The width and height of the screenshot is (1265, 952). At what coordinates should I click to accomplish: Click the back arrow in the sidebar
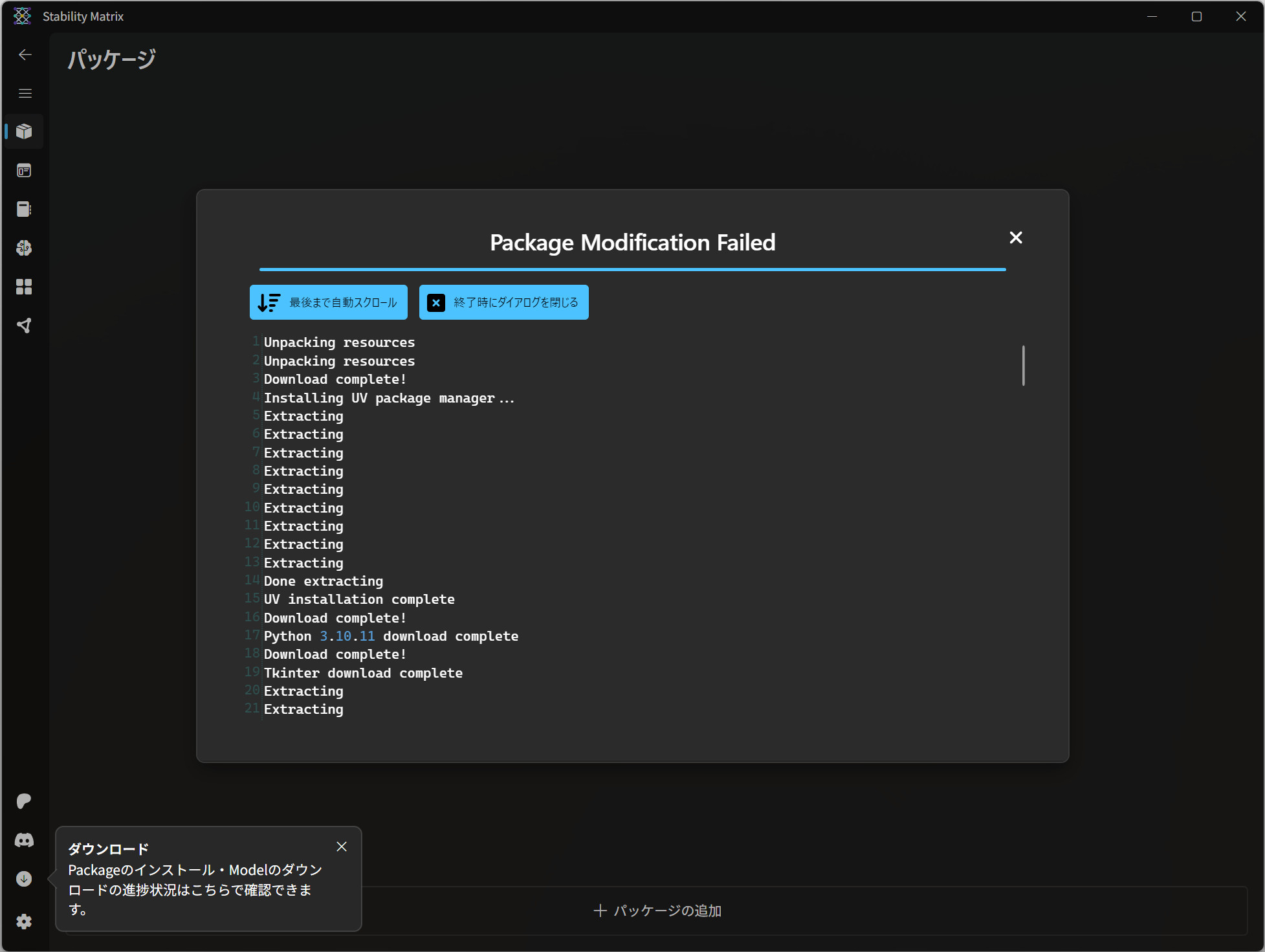(x=25, y=55)
